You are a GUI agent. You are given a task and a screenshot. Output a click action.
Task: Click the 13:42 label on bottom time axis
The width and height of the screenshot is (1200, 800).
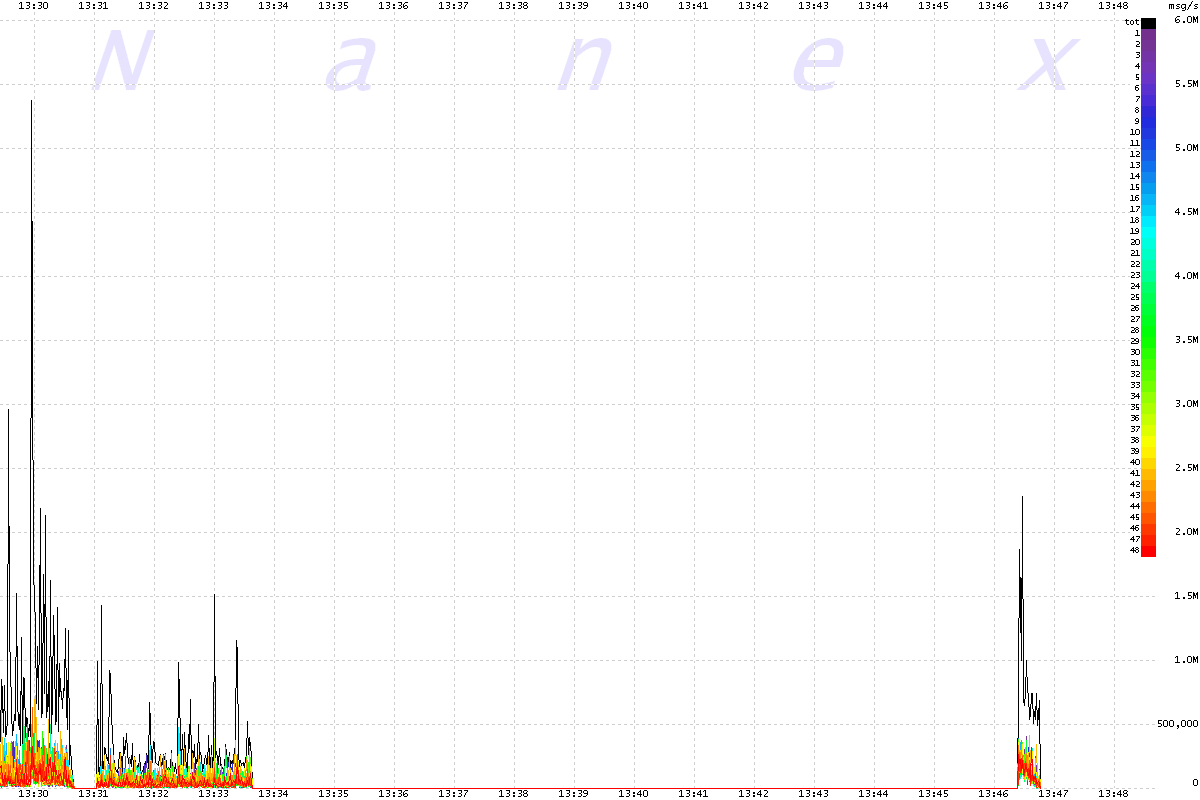coord(753,793)
